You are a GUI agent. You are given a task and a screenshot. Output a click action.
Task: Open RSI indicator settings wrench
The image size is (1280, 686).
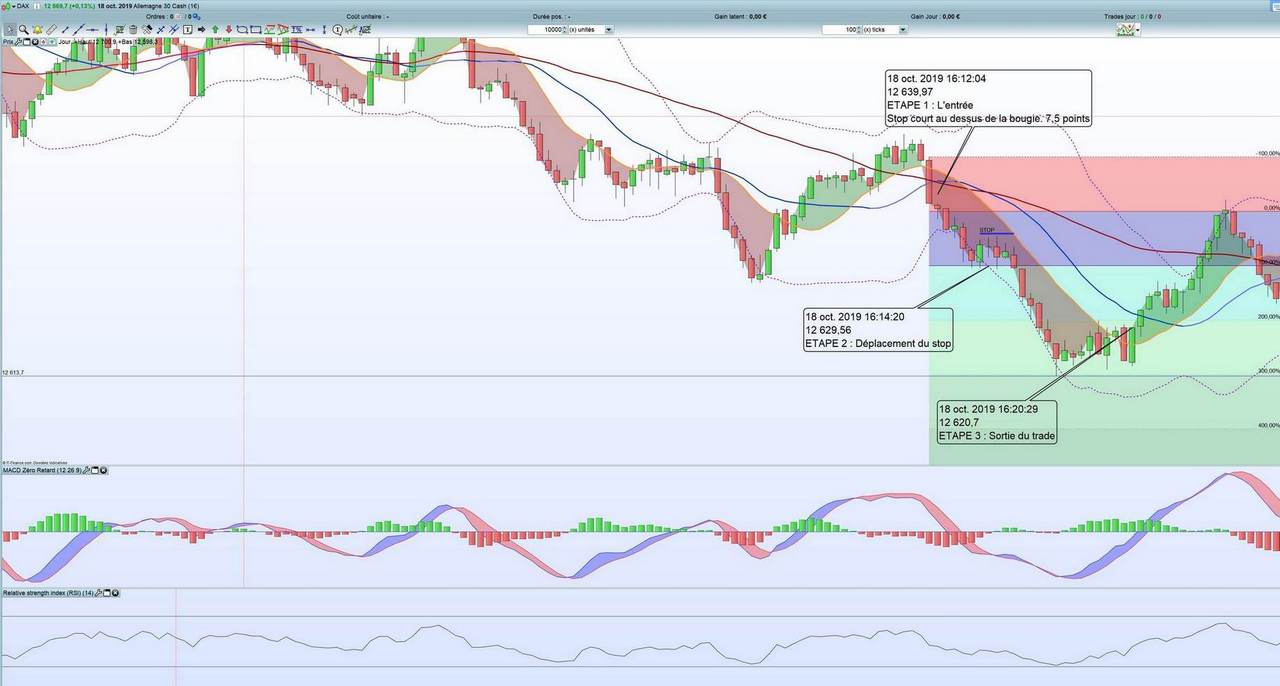[x=98, y=593]
